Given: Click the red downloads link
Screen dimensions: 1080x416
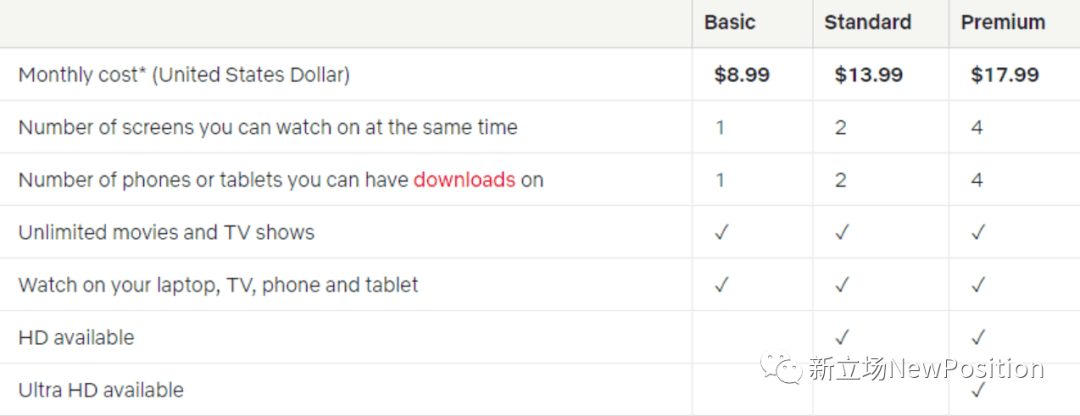Looking at the screenshot, I should pyautogui.click(x=464, y=180).
